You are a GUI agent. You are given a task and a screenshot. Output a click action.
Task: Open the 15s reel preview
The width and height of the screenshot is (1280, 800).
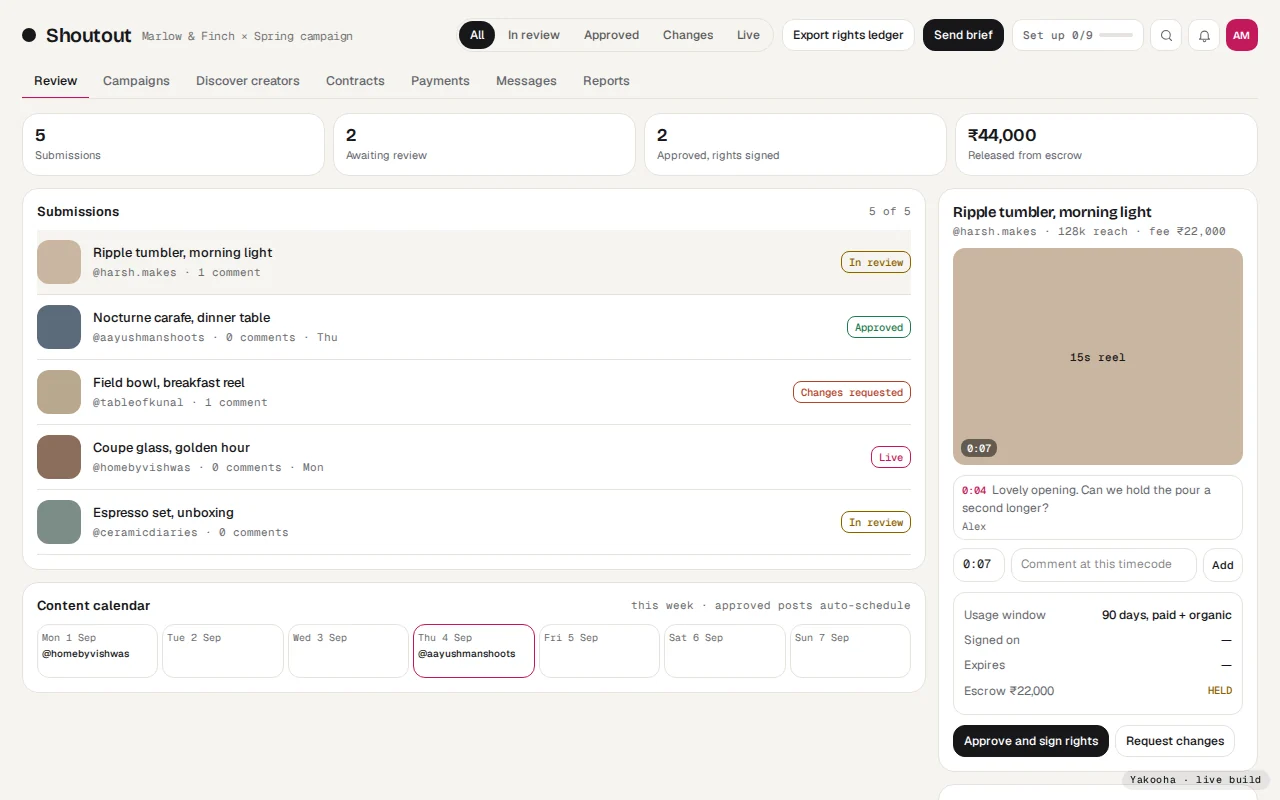(1098, 357)
